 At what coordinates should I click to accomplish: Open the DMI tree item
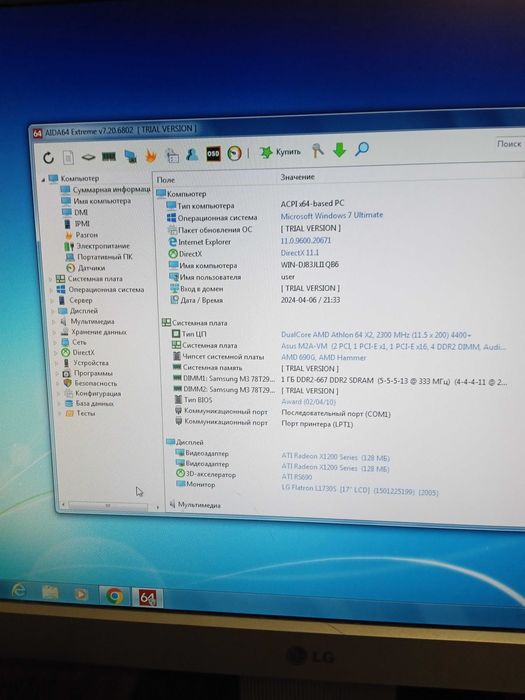tap(75, 212)
